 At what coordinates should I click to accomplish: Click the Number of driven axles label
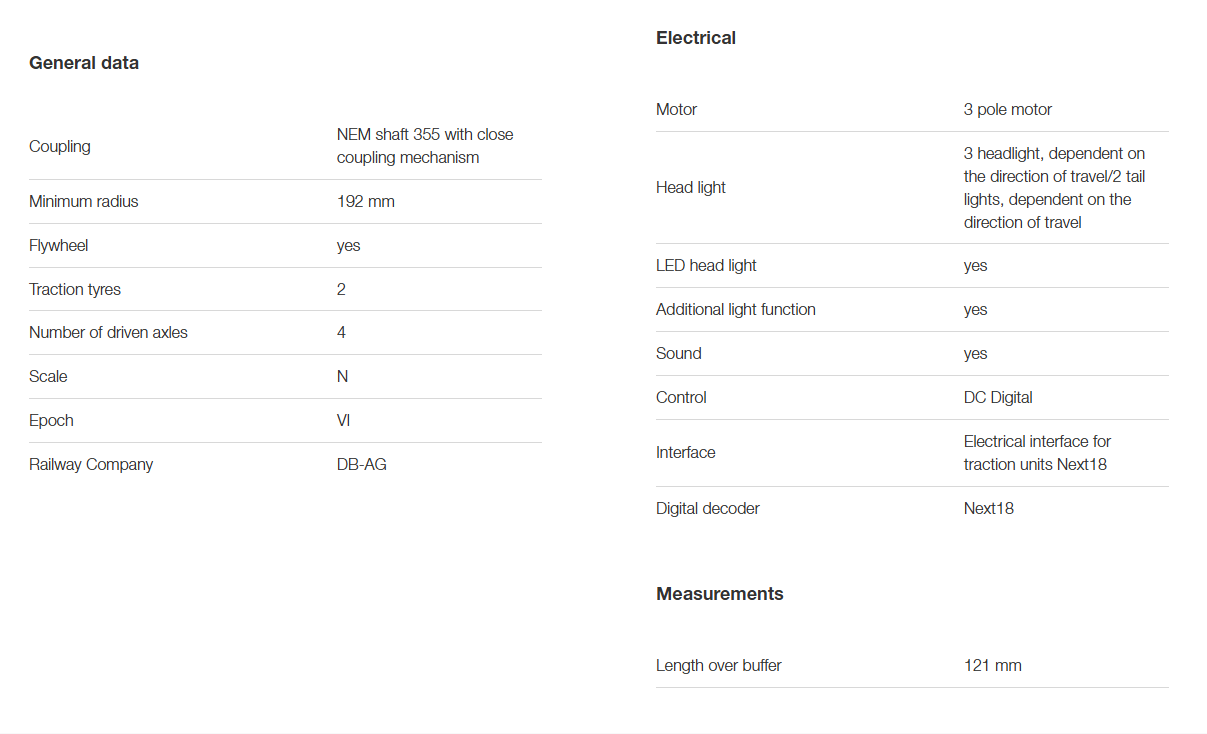click(x=108, y=333)
